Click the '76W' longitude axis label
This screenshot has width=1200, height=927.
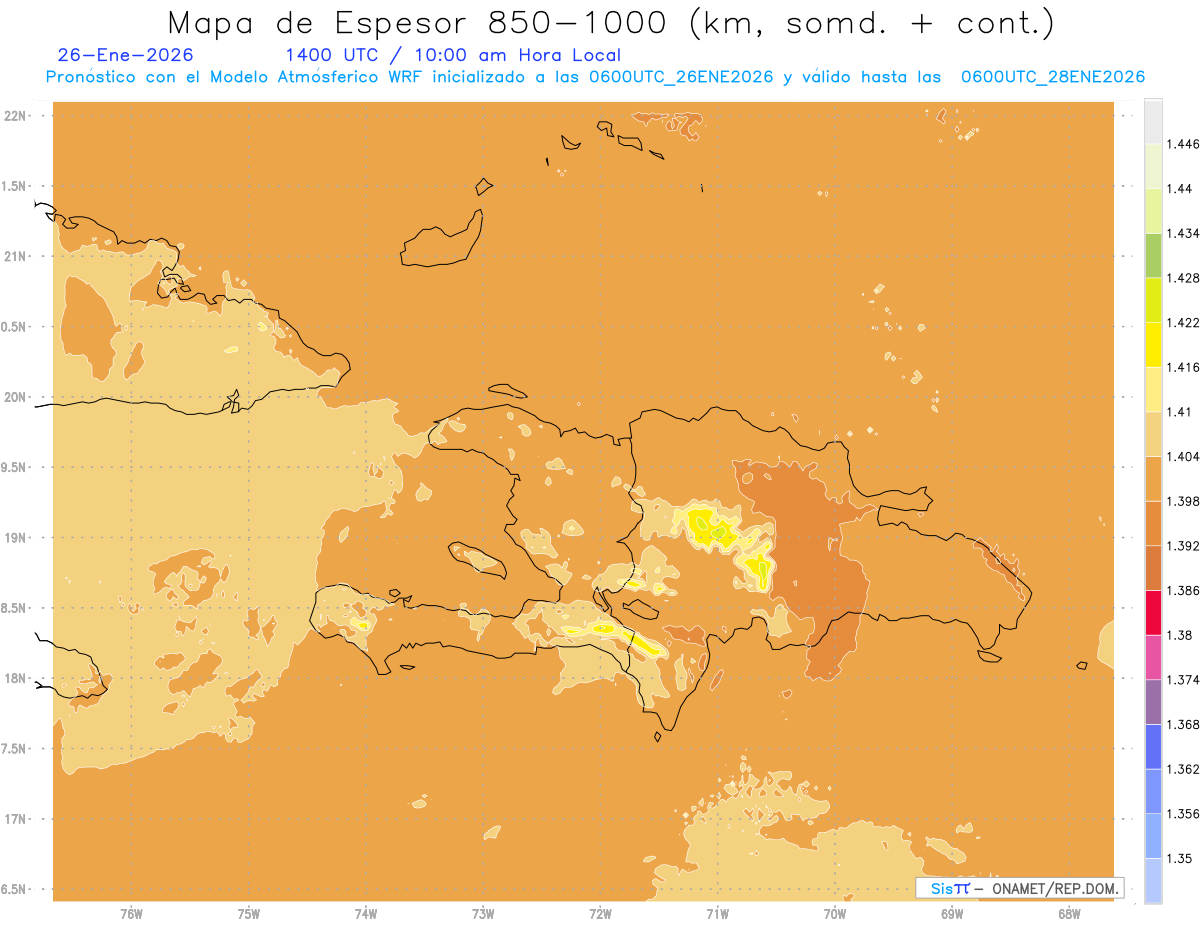131,914
